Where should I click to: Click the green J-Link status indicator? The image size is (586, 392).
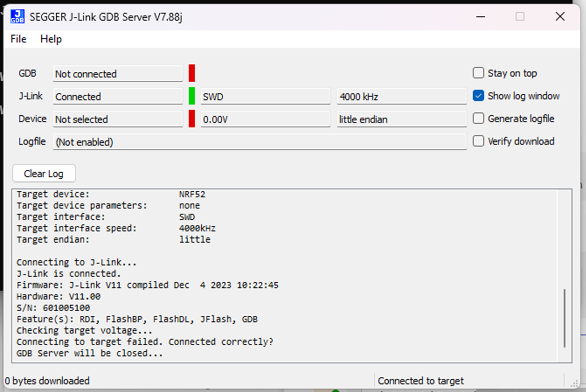tap(192, 96)
